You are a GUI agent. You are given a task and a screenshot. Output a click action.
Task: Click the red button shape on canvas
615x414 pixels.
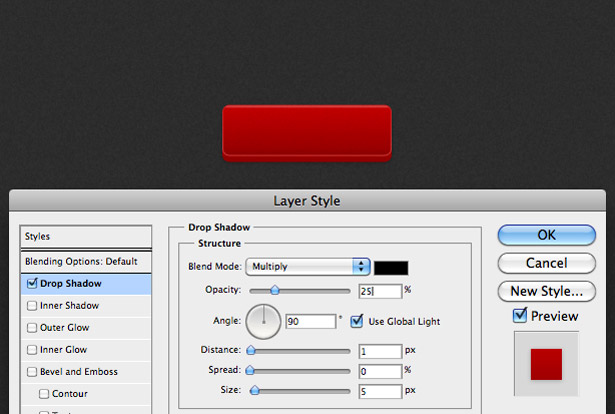(x=307, y=133)
